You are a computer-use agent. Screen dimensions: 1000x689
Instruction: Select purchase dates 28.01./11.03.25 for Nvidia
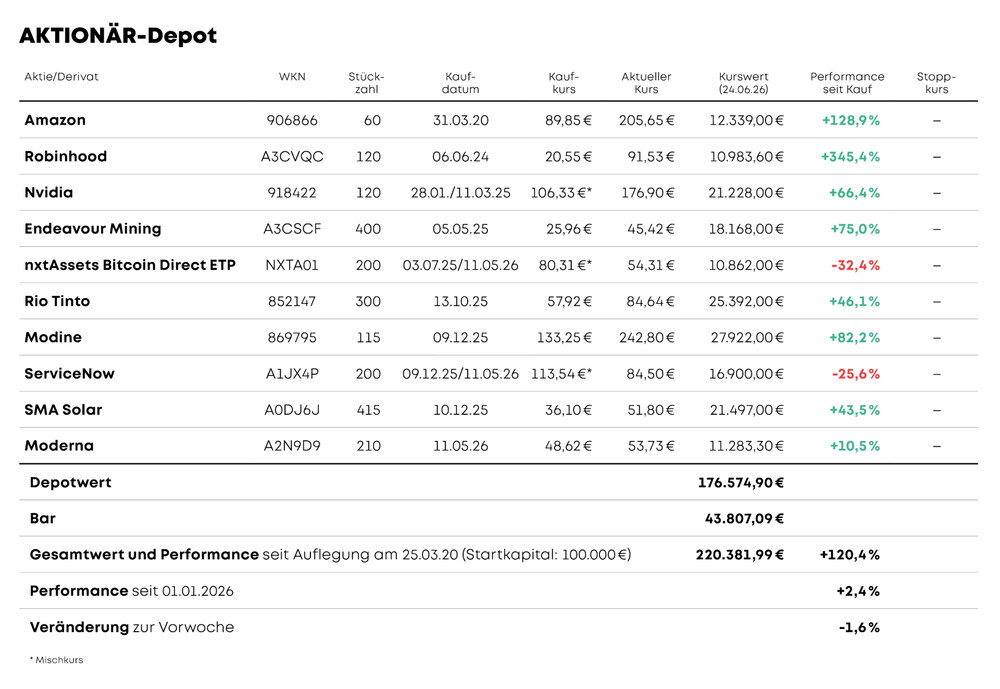pos(460,193)
